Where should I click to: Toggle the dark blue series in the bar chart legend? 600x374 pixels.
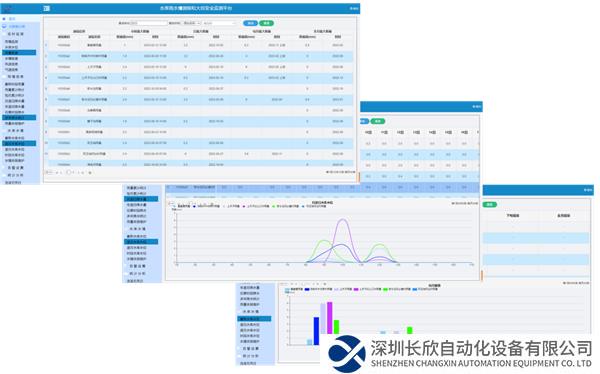(x=307, y=289)
